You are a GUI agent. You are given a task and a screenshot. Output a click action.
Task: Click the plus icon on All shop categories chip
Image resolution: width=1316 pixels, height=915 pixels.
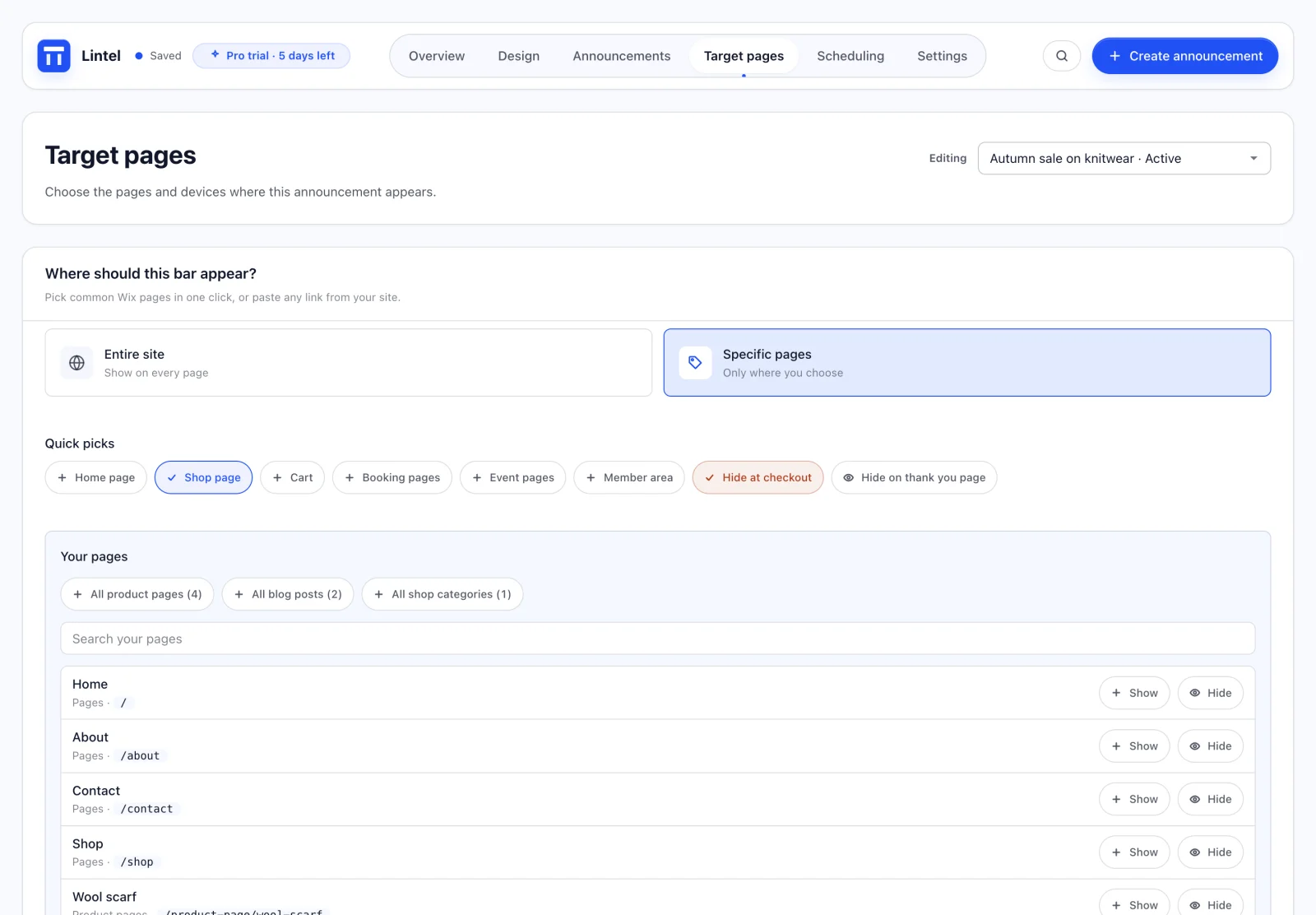pyautogui.click(x=378, y=594)
